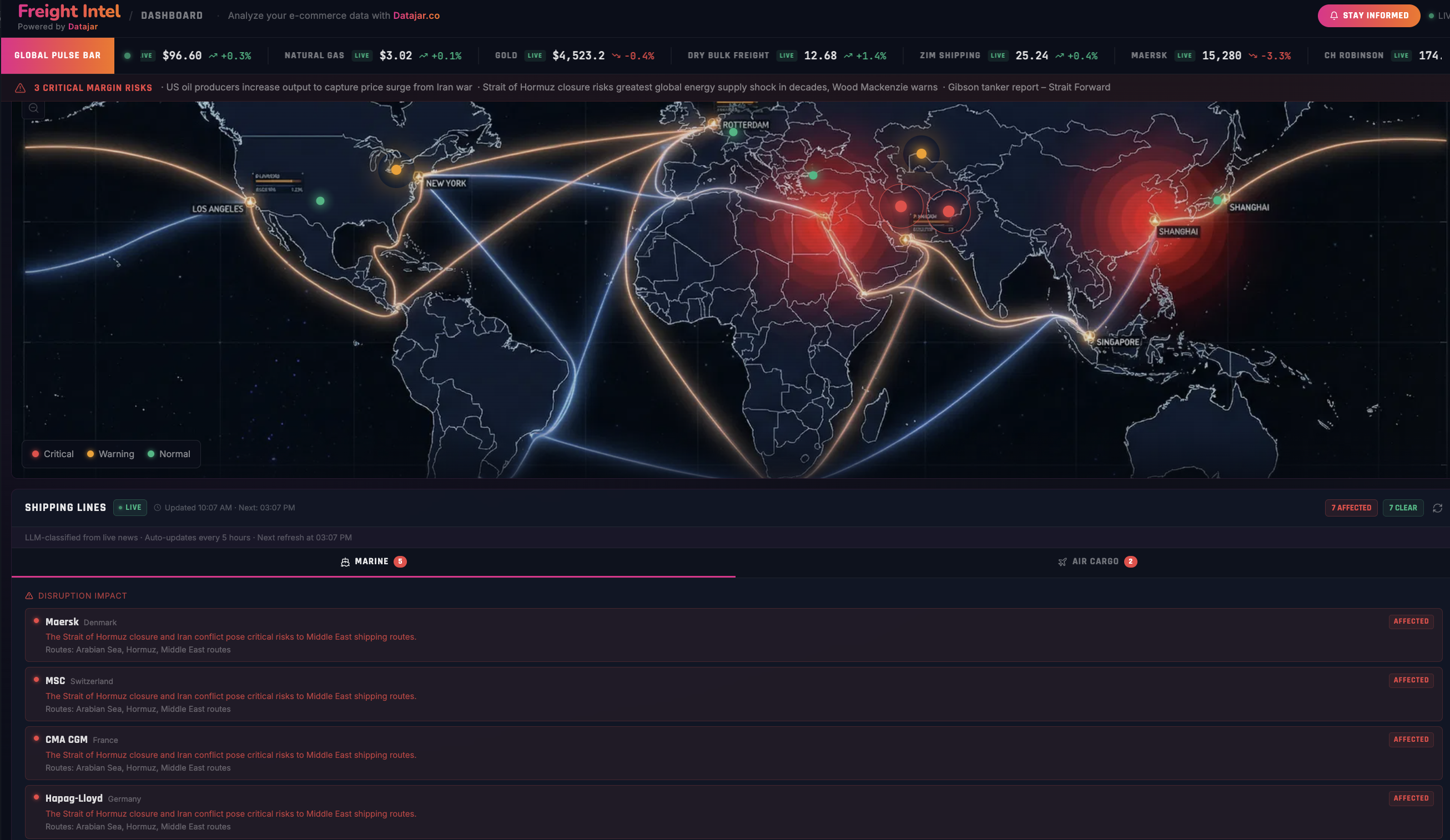Click the clock icon next to Updated 10:07 AM
This screenshot has height=840, width=1450.
158,508
